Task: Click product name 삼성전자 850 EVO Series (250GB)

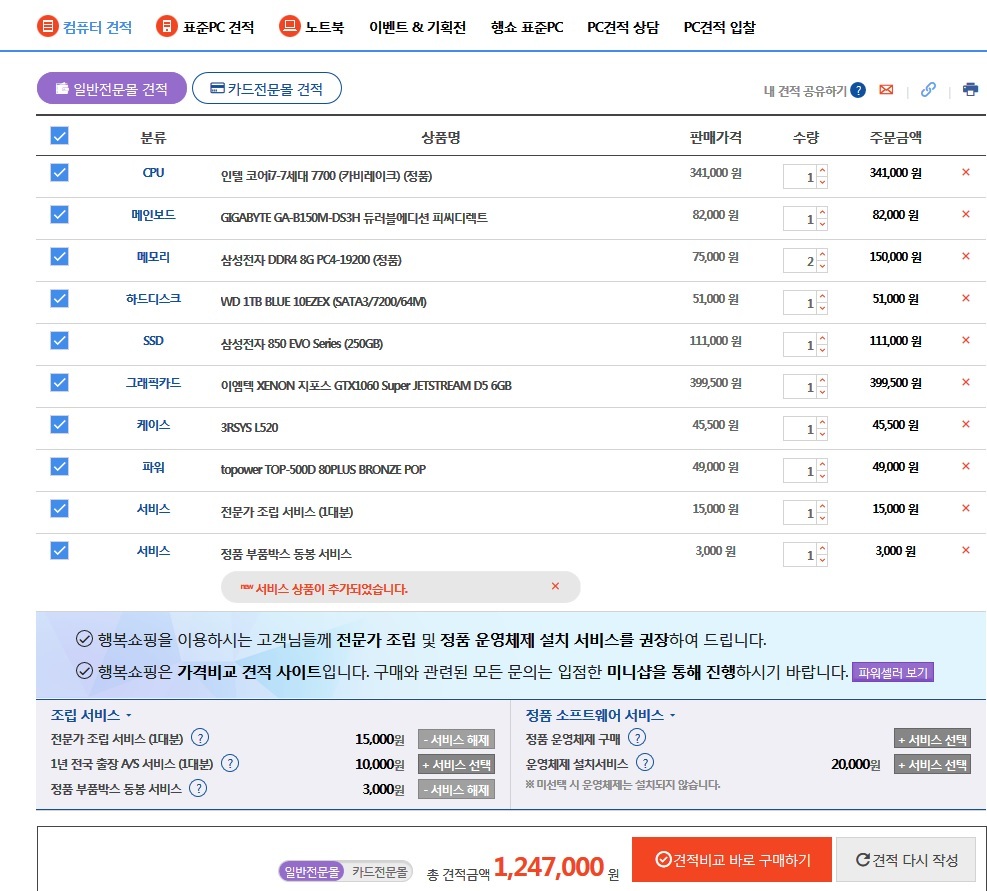Action: (x=302, y=344)
